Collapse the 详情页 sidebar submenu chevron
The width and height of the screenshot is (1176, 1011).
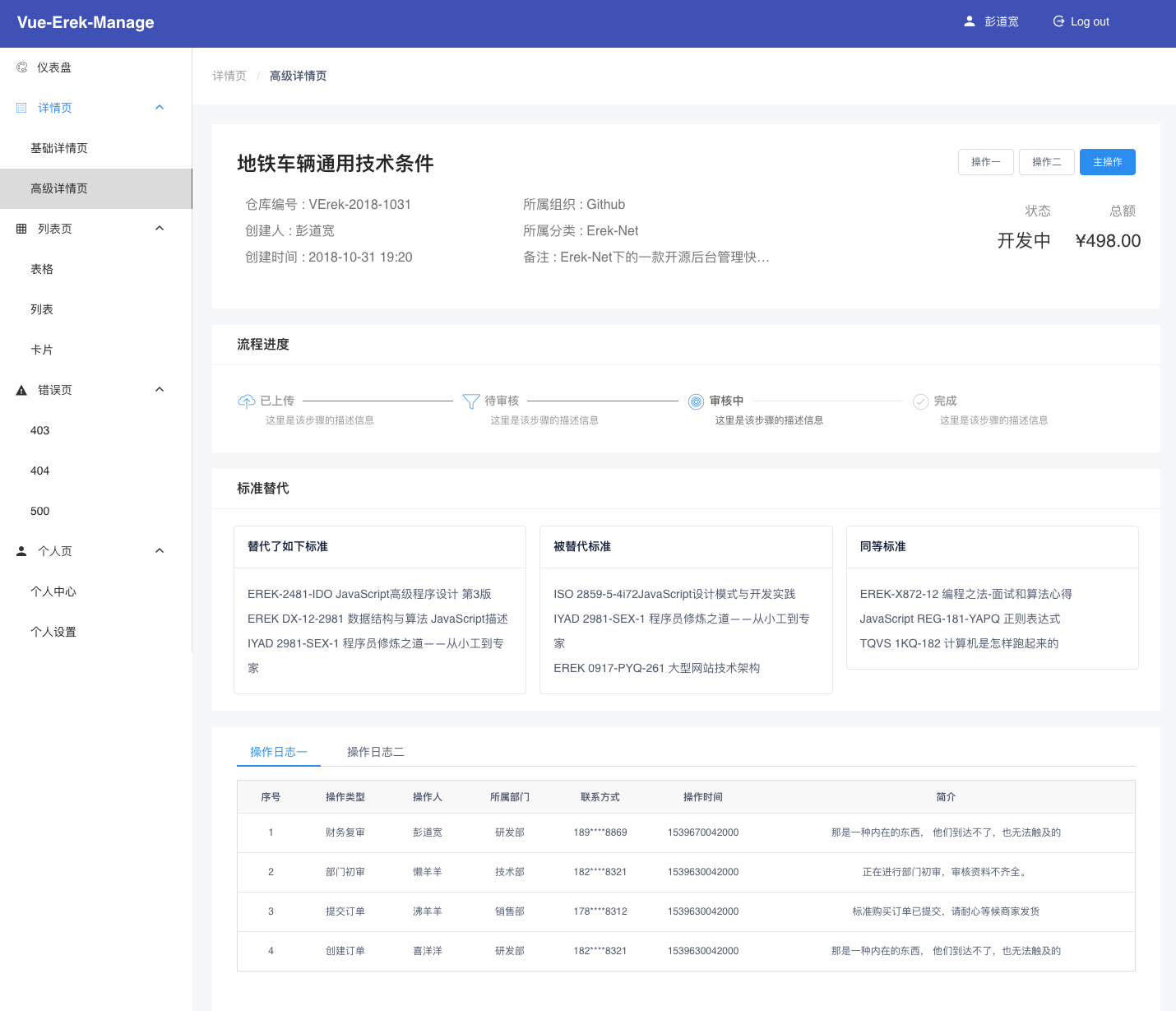click(x=160, y=107)
